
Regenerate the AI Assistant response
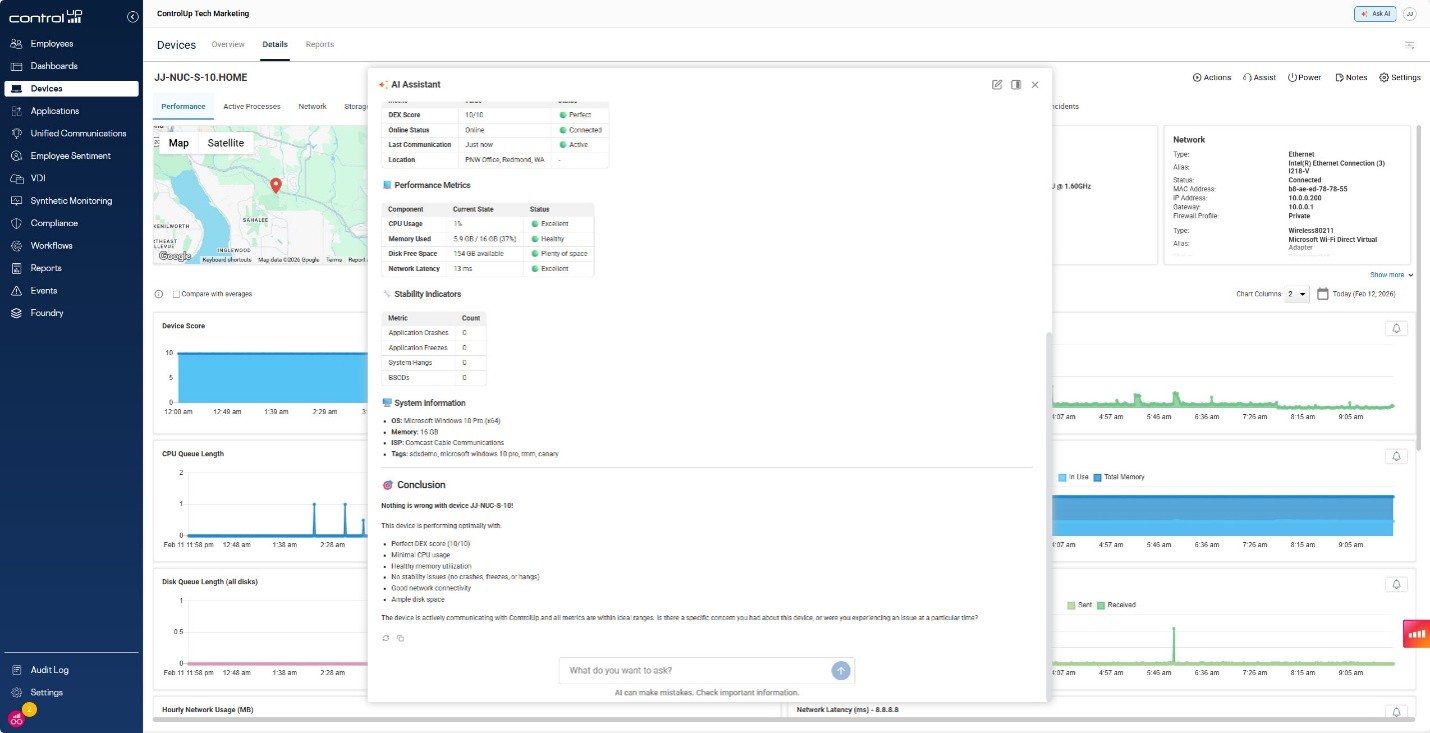386,638
